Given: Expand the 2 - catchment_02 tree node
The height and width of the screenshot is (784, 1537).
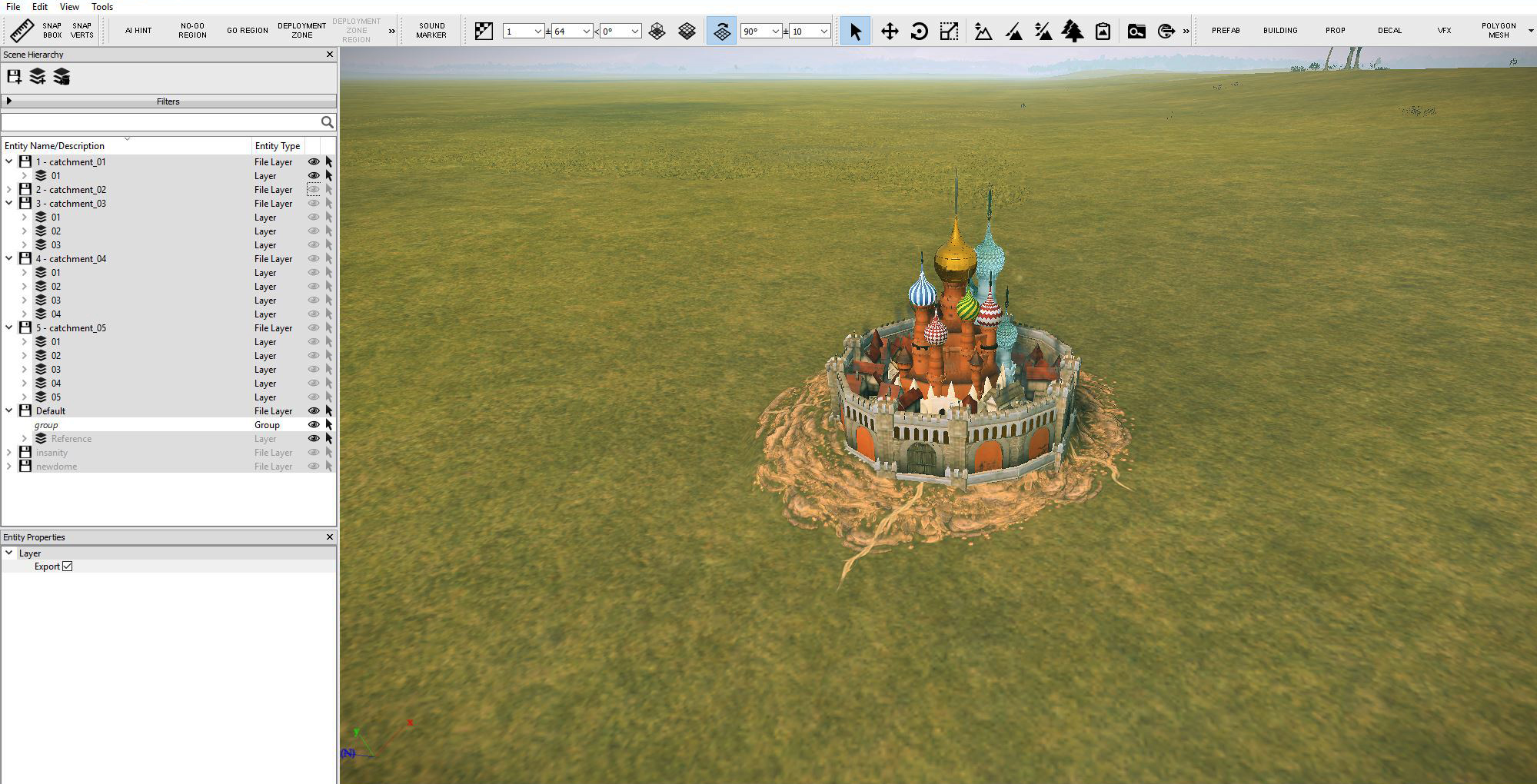Looking at the screenshot, I should [9, 190].
